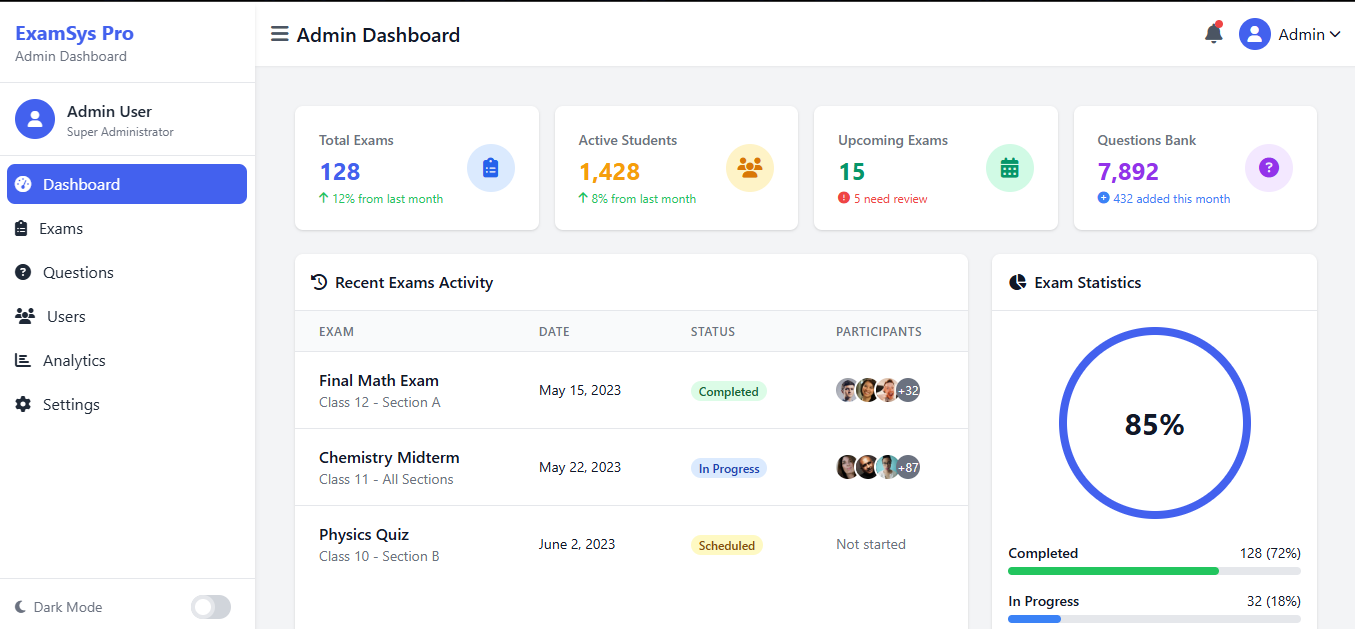Click the '+87' participants badge
This screenshot has height=629, width=1355.
(908, 467)
